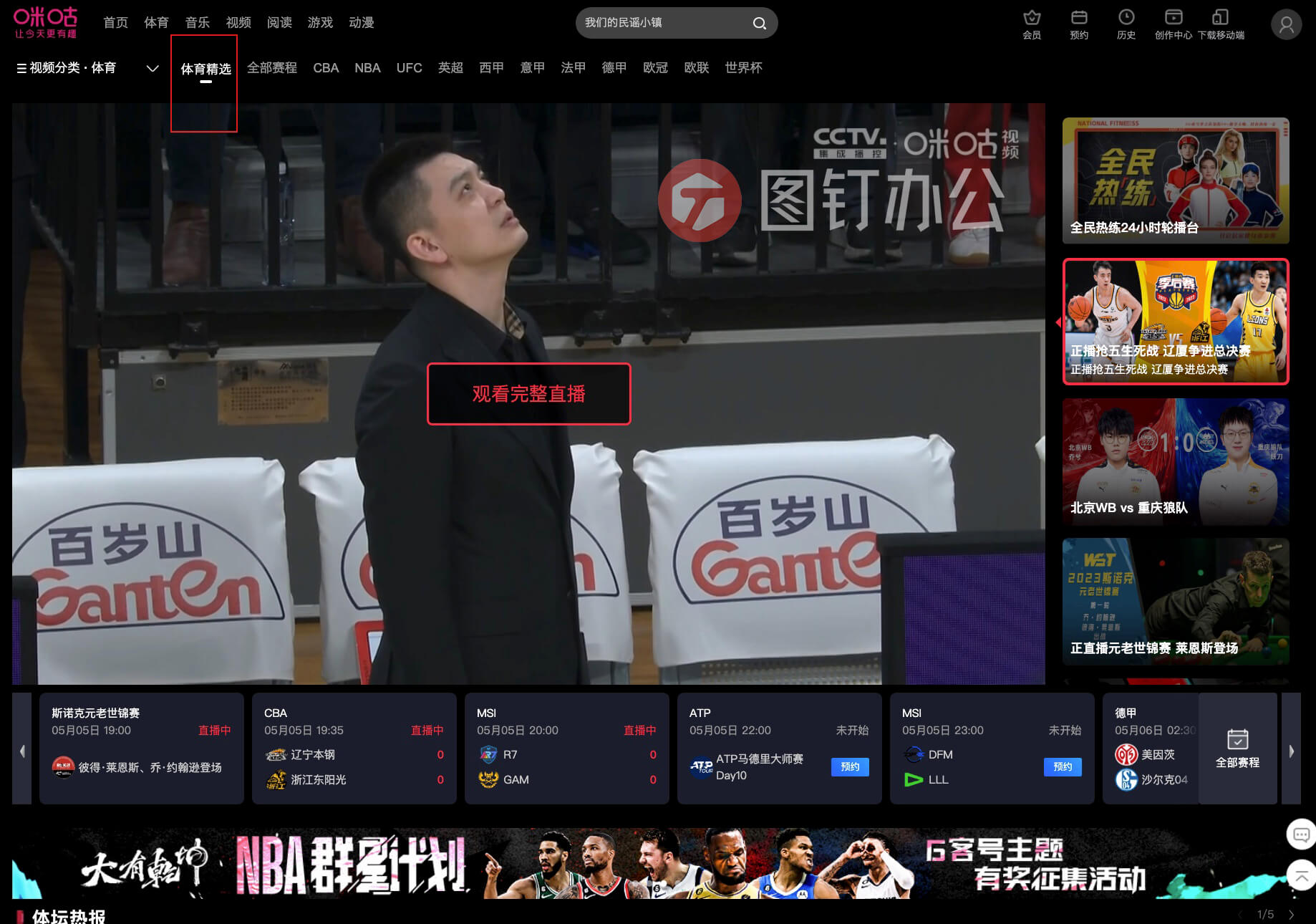Click the 全部赛程 calendar button

tap(1237, 749)
